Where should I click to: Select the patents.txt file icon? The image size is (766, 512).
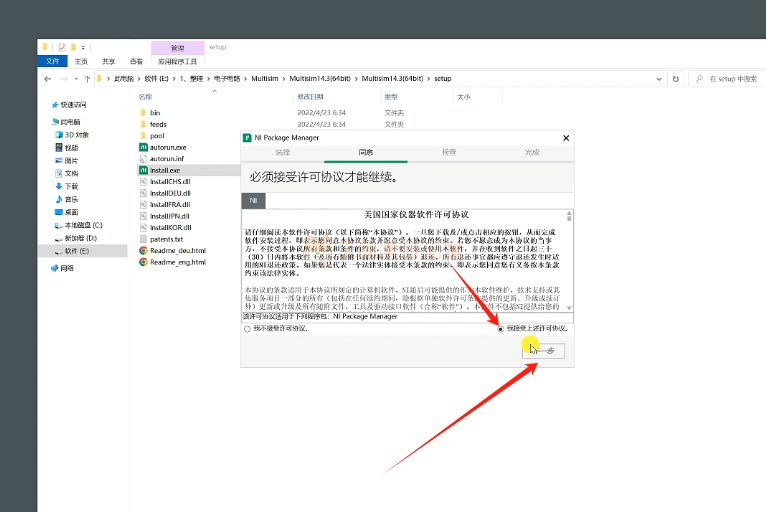(x=143, y=239)
